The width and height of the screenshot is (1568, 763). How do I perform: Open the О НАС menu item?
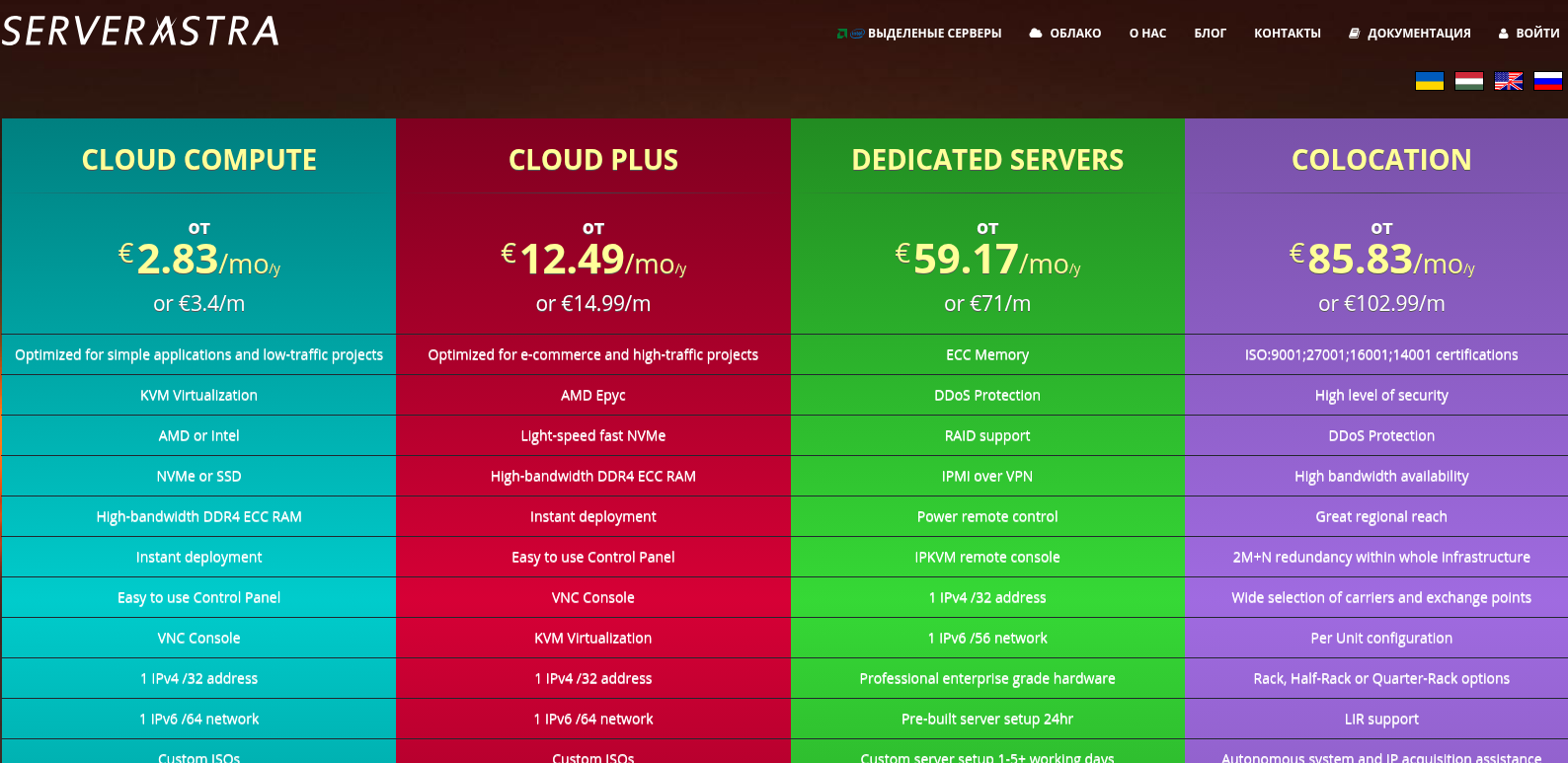coord(1147,34)
